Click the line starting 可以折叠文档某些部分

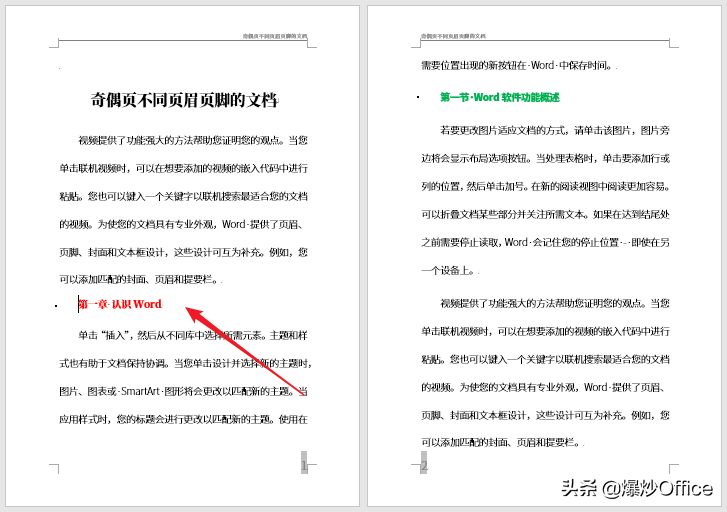545,214
